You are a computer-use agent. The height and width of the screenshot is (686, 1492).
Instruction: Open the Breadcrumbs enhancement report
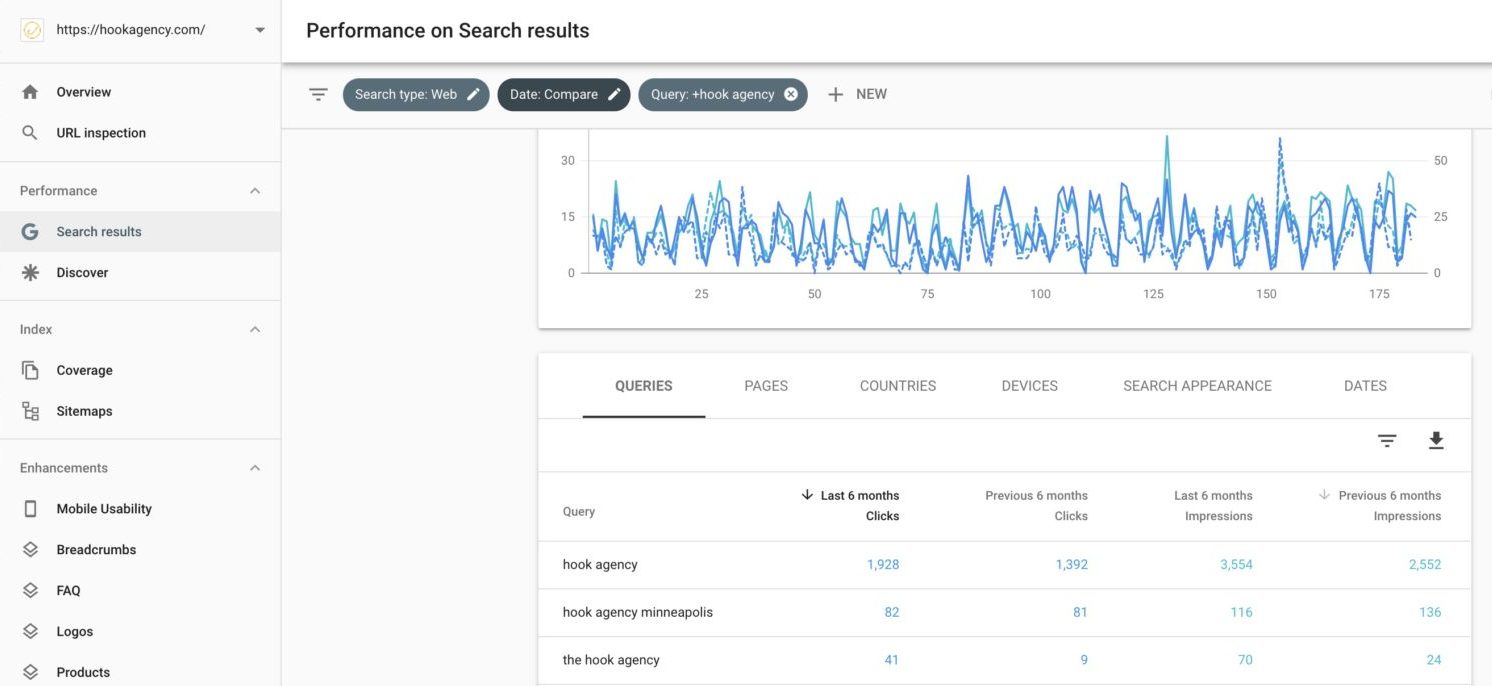[94, 549]
